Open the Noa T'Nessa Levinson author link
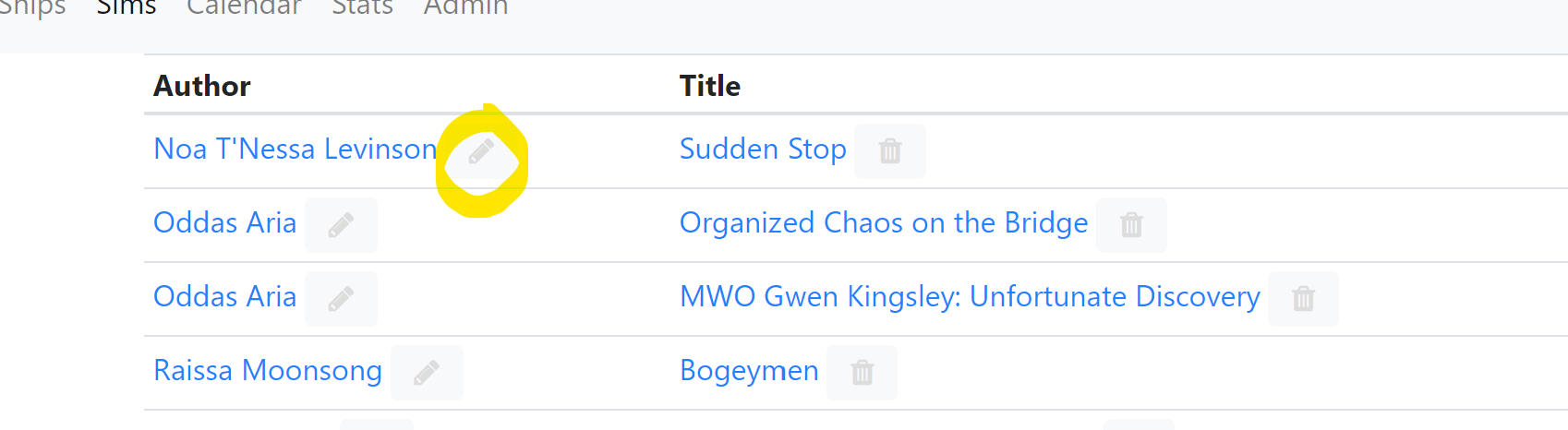 (295, 149)
